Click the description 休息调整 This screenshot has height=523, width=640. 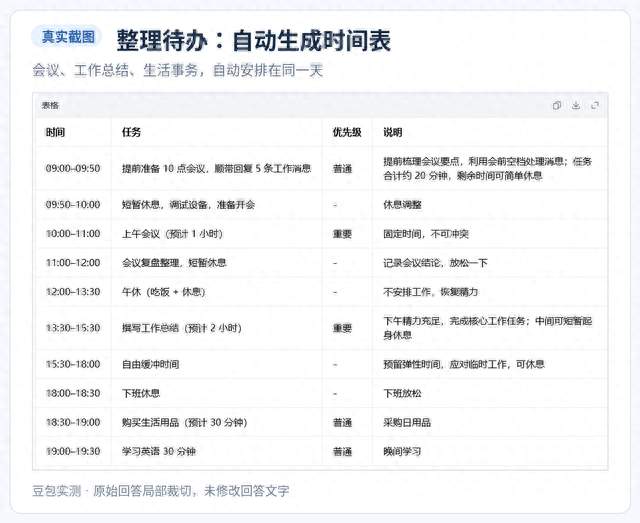pos(402,205)
